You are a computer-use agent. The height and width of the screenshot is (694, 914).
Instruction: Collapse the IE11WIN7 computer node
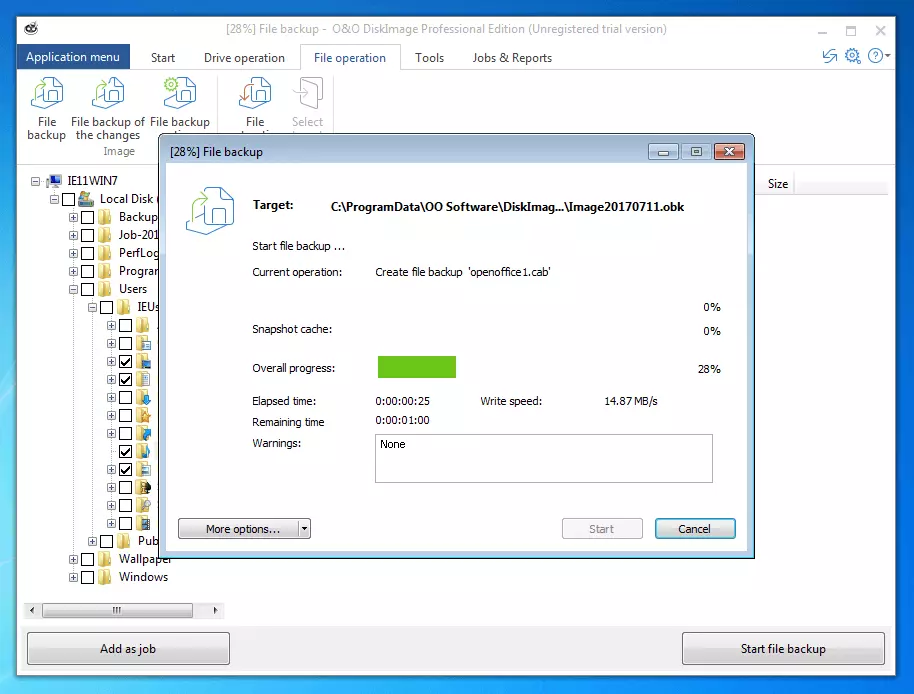(x=36, y=181)
